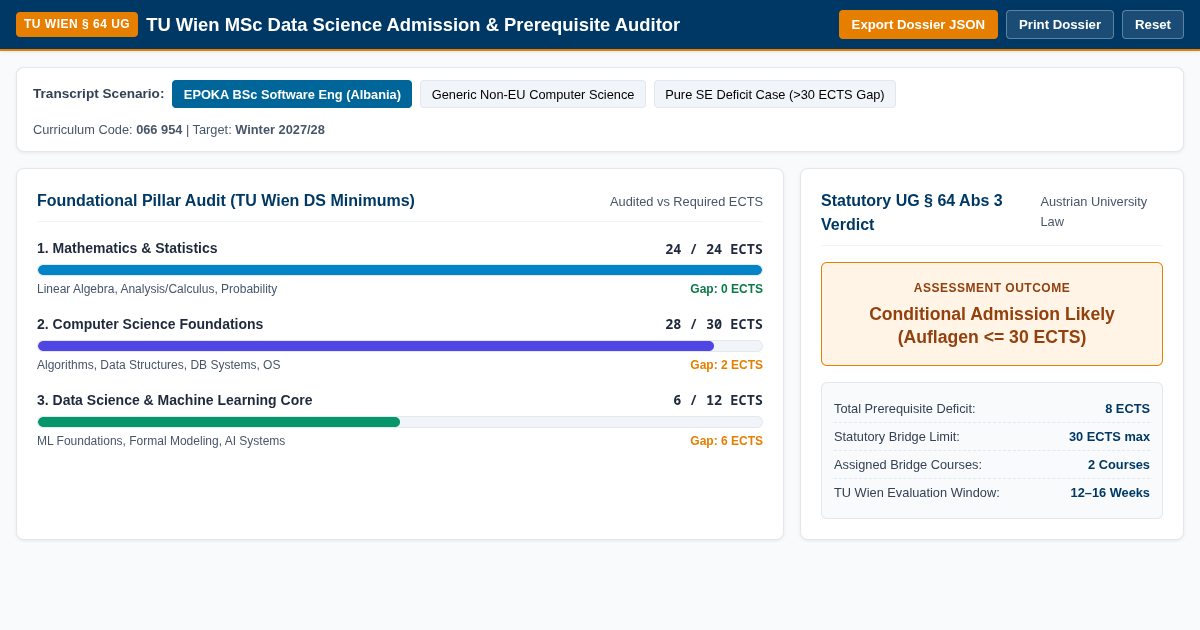This screenshot has height=630, width=1200.
Task: Click the Mathematics & Statistics progress bar
Action: [x=400, y=270]
